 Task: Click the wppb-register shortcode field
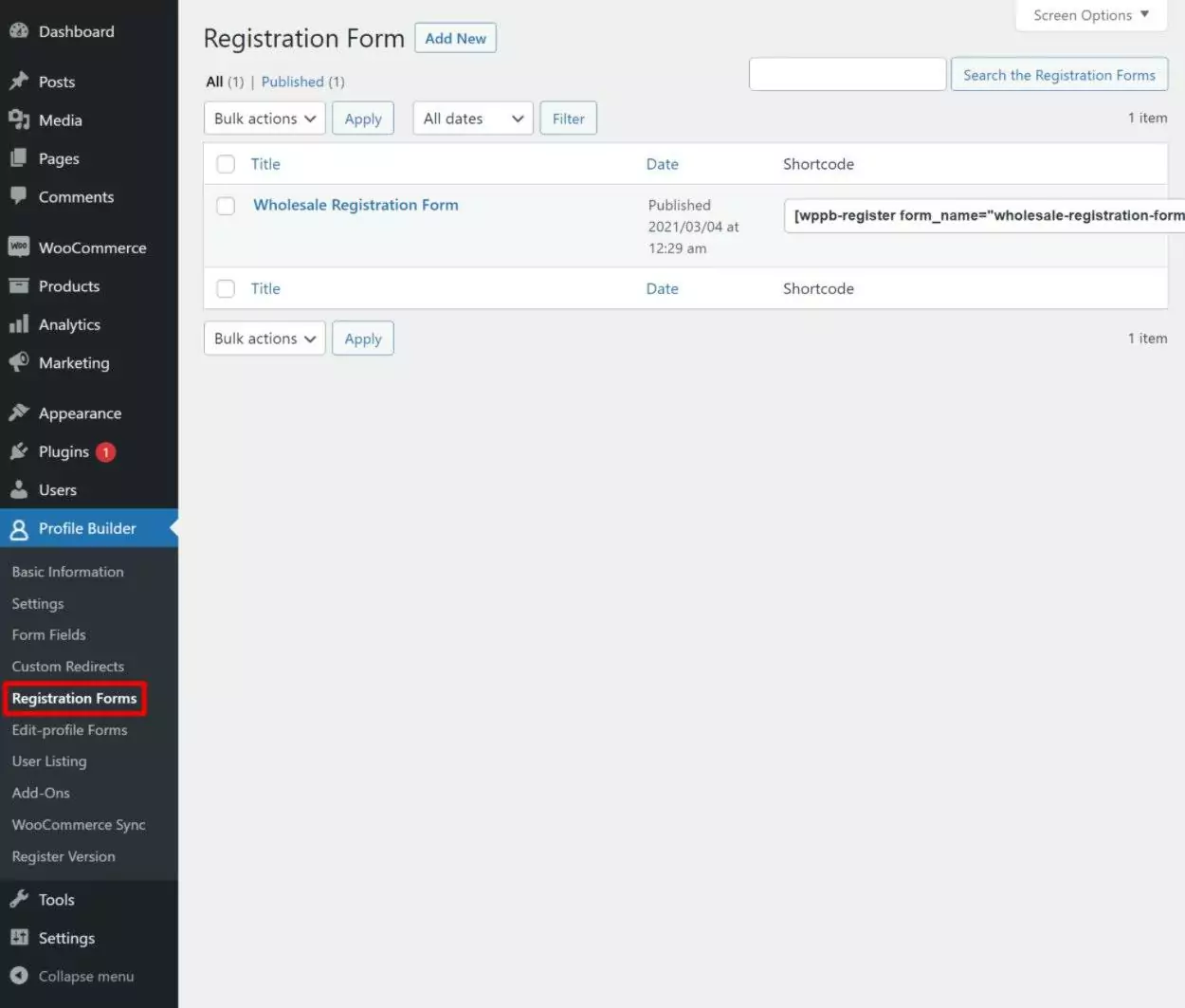coord(984,215)
